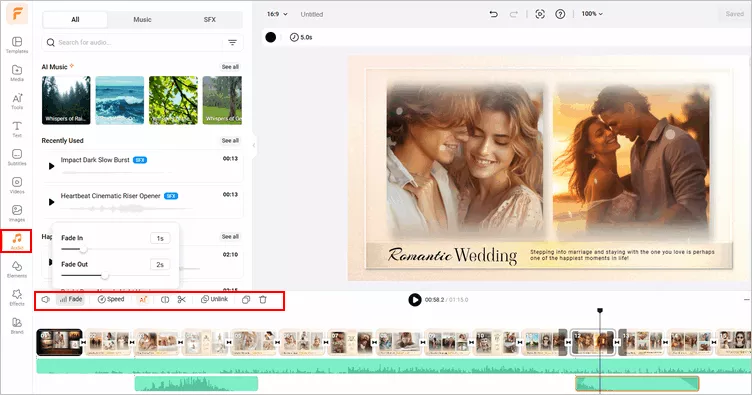Viewport: 752px width, 395px height.
Task: Click the undo arrow icon
Action: 493,14
